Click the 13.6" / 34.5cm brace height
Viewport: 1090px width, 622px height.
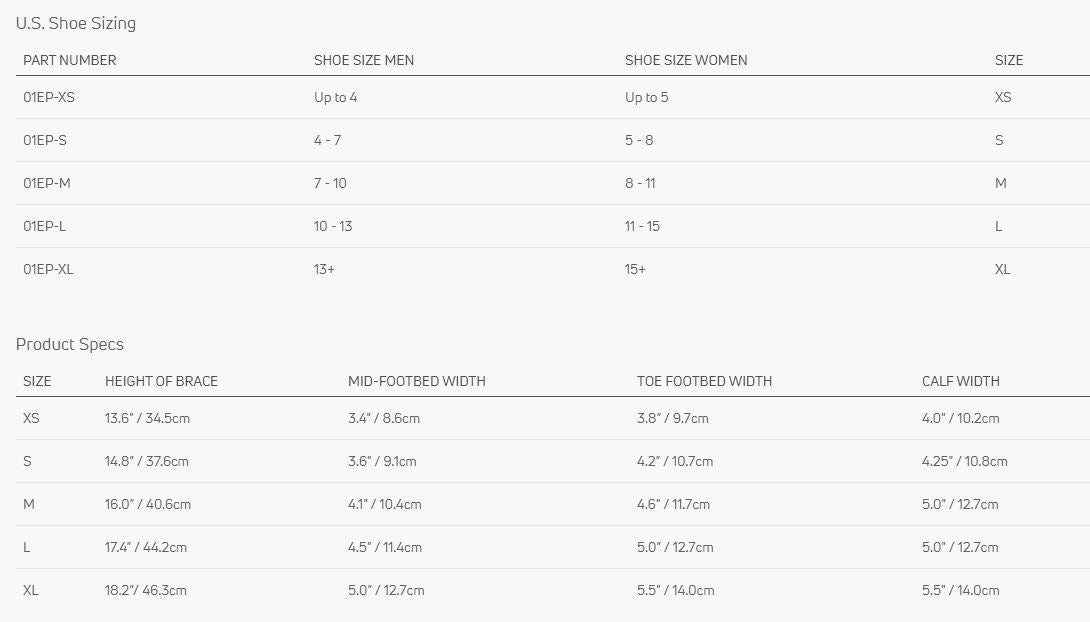(x=147, y=418)
